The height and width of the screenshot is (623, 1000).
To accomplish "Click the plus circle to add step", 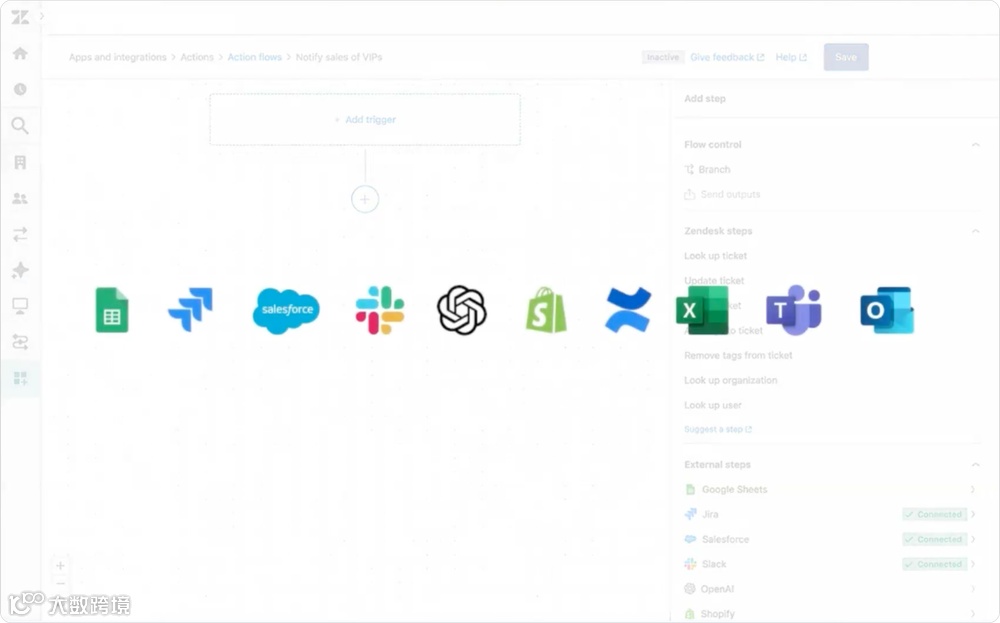I will (365, 199).
